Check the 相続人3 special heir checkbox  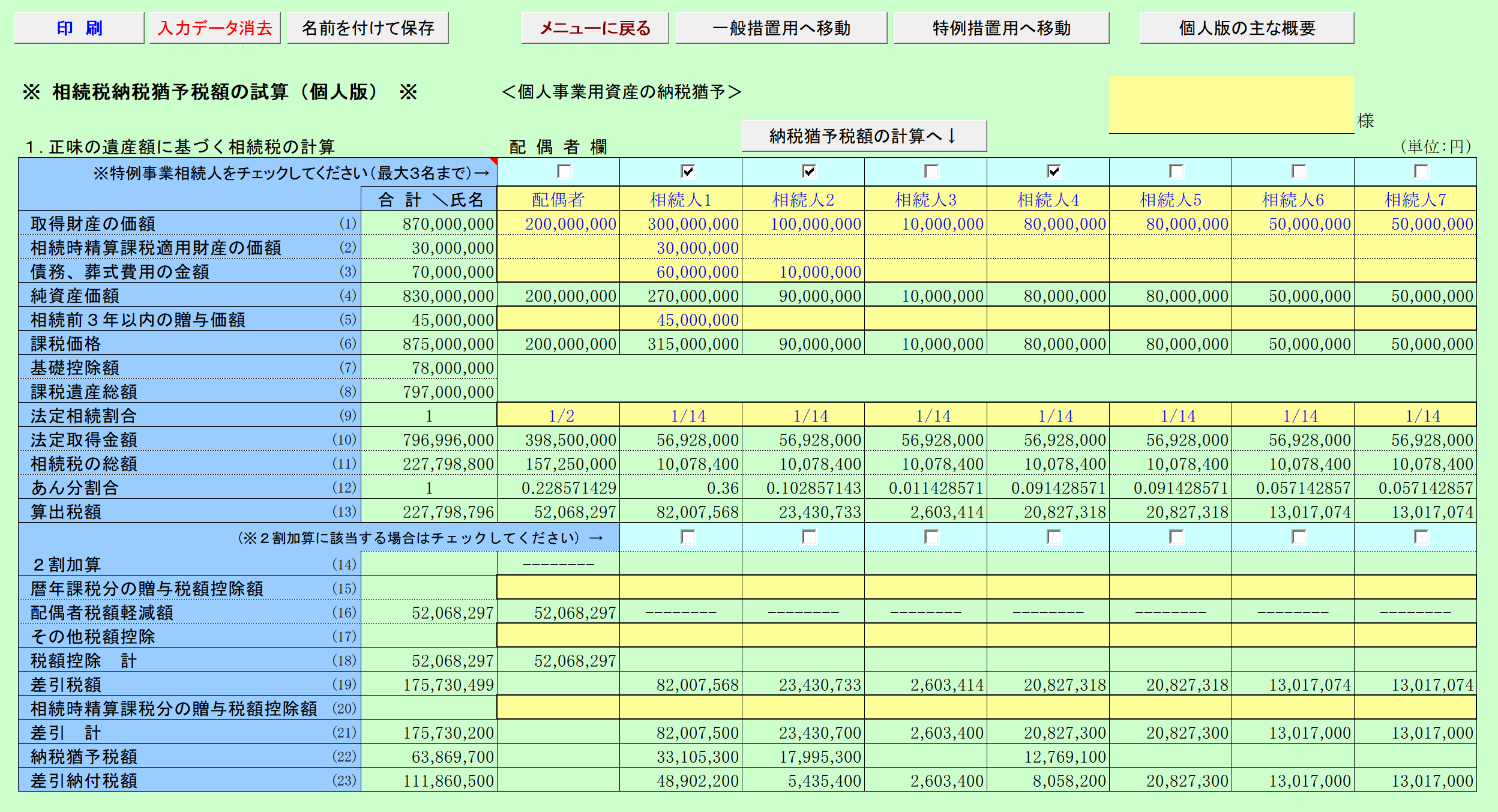tap(932, 172)
